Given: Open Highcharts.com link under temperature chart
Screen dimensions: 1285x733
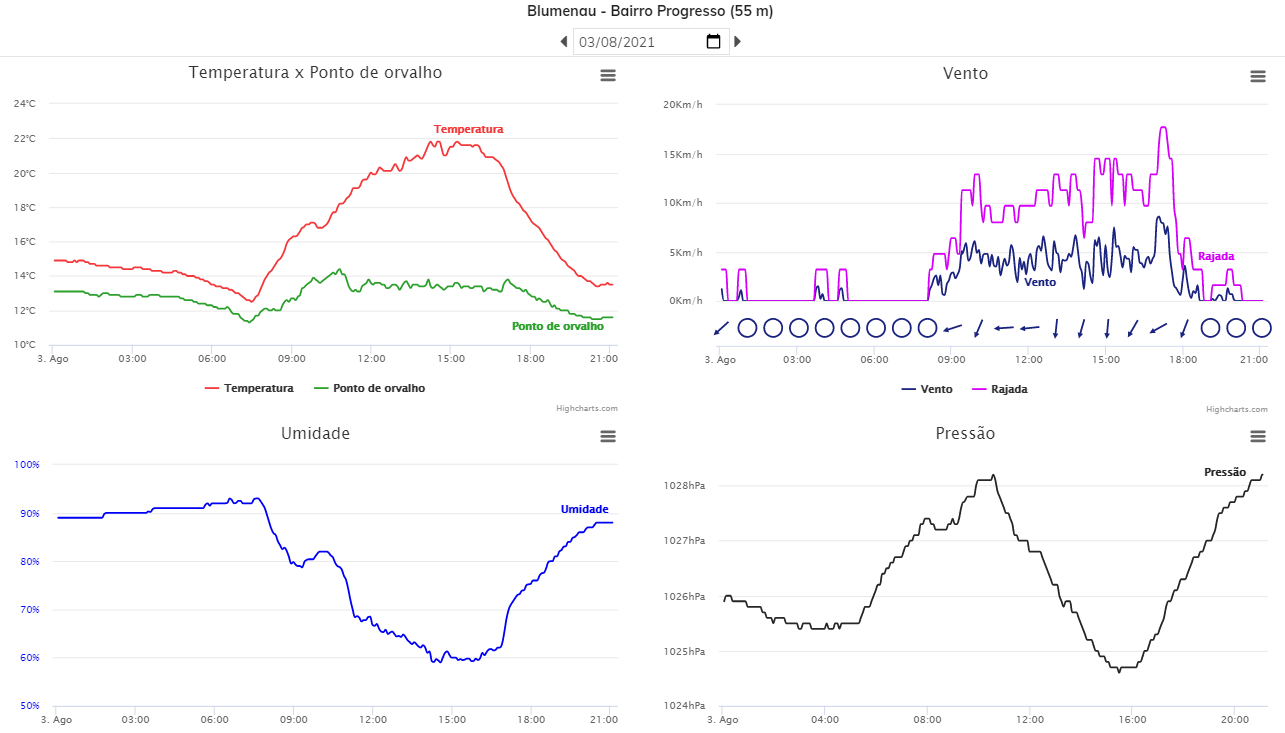Looking at the screenshot, I should (x=587, y=408).
